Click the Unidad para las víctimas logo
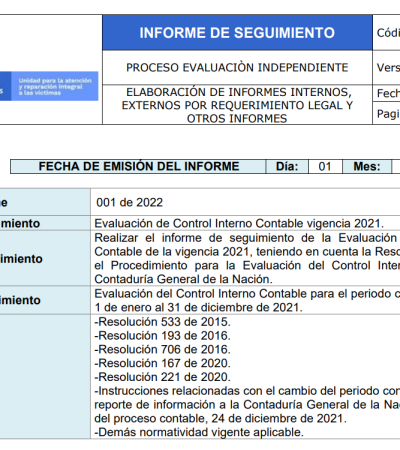Image resolution: width=400 pixels, height=450 pixels. point(49,86)
